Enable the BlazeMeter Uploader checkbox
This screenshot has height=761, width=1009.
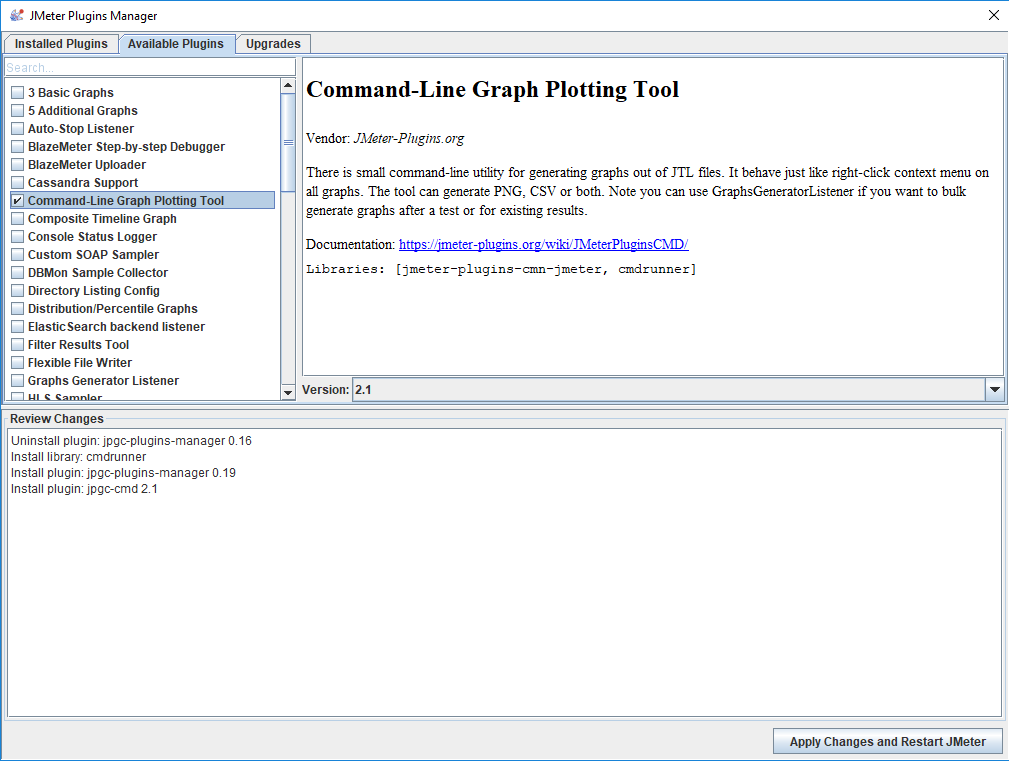(17, 165)
